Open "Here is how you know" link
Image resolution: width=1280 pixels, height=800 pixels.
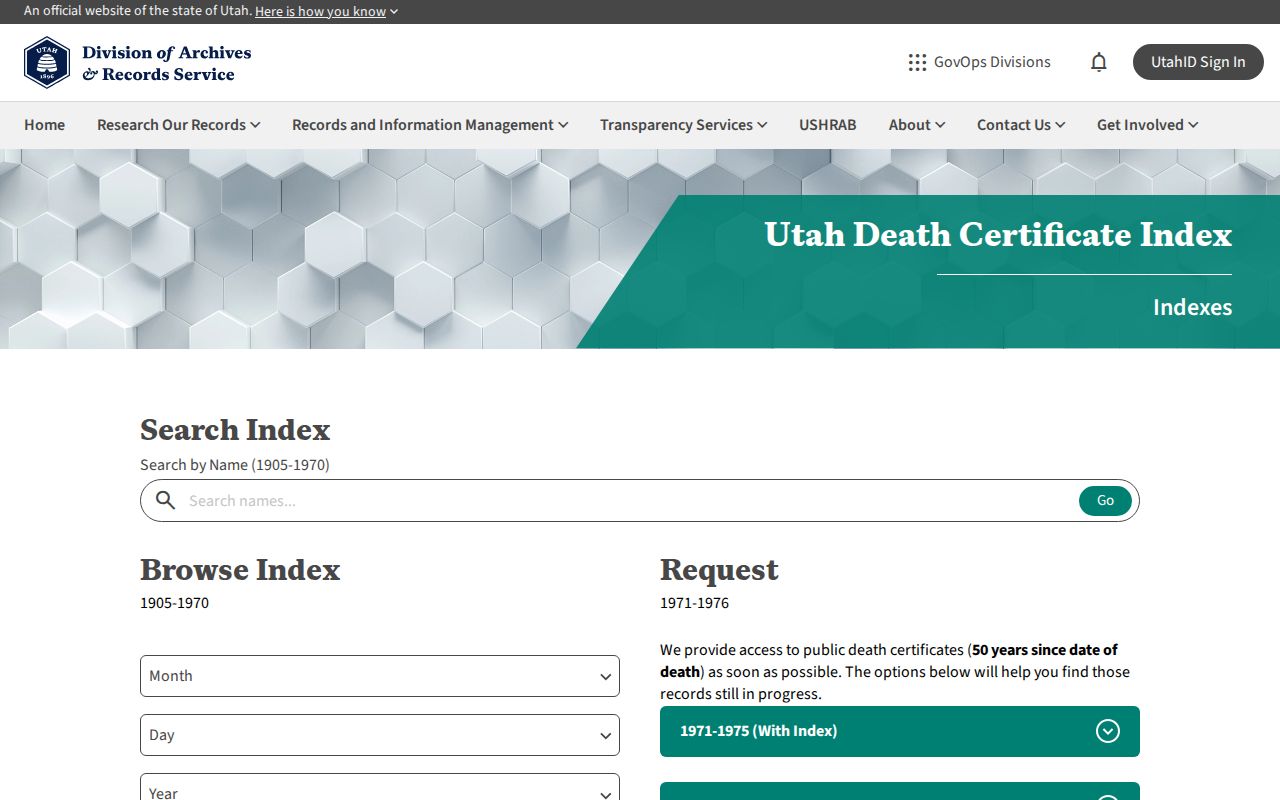tap(326, 11)
